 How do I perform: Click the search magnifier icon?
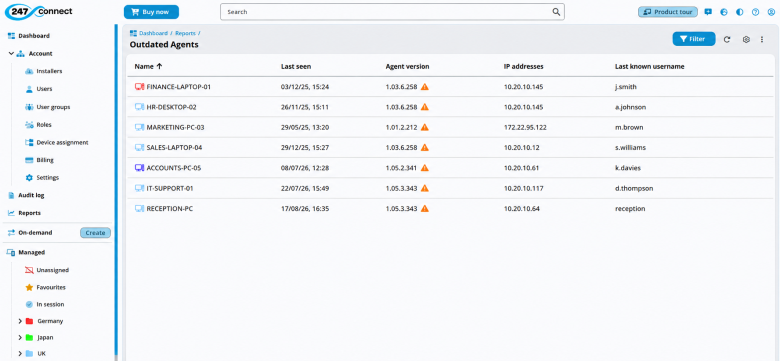click(x=556, y=12)
